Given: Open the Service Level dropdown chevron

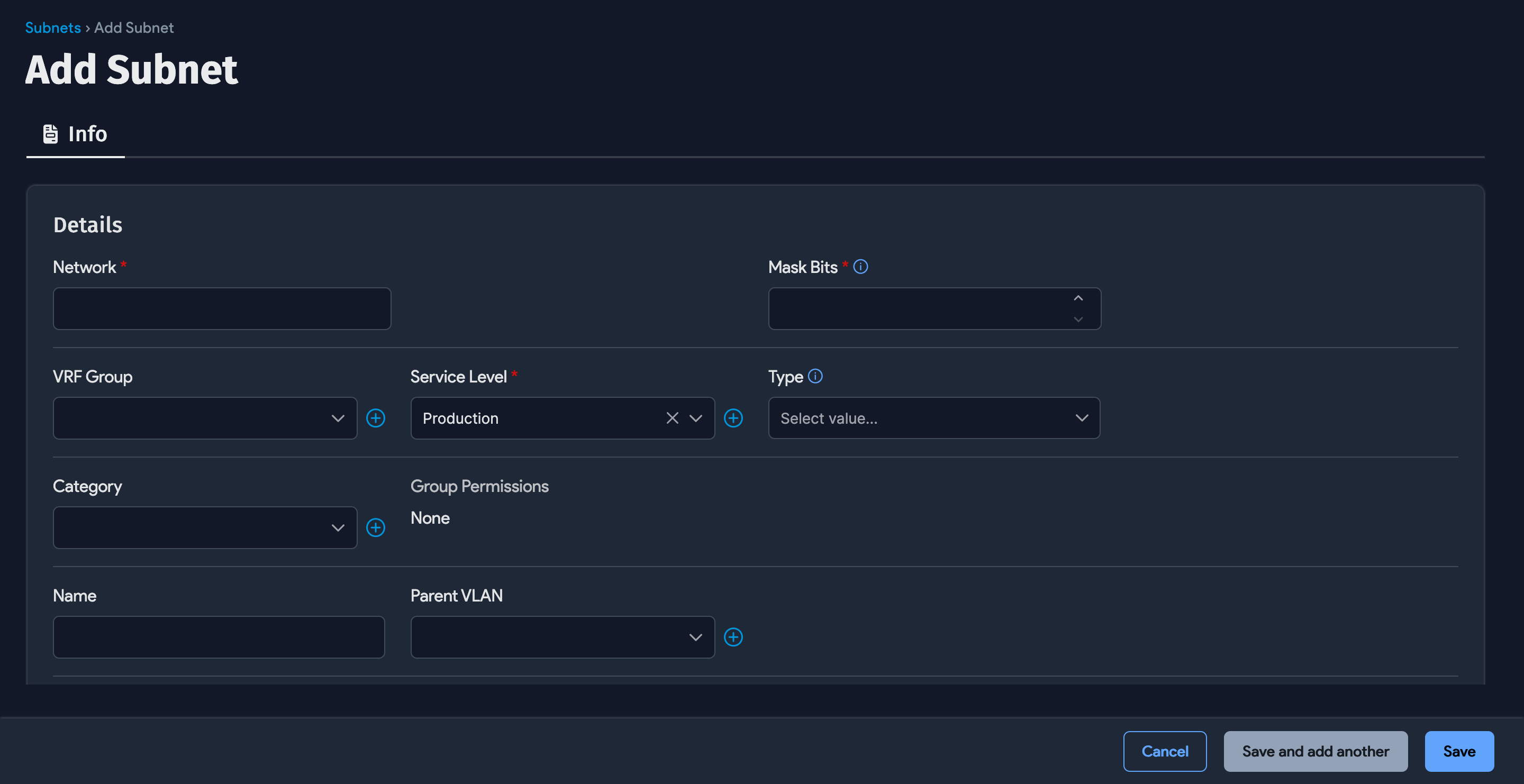Looking at the screenshot, I should point(695,418).
